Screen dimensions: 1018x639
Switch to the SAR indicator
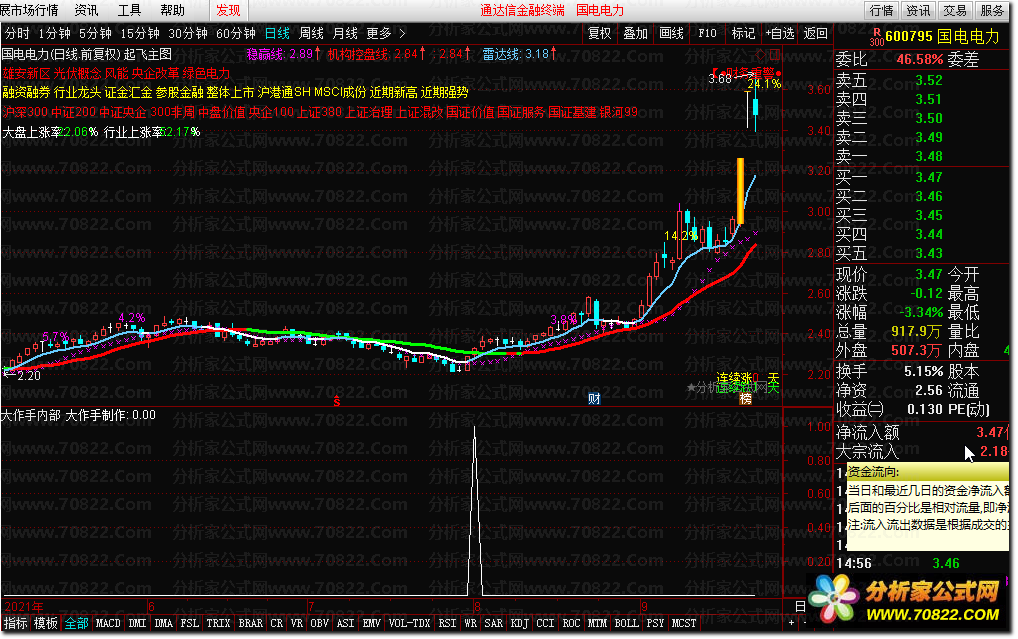pyautogui.click(x=494, y=623)
